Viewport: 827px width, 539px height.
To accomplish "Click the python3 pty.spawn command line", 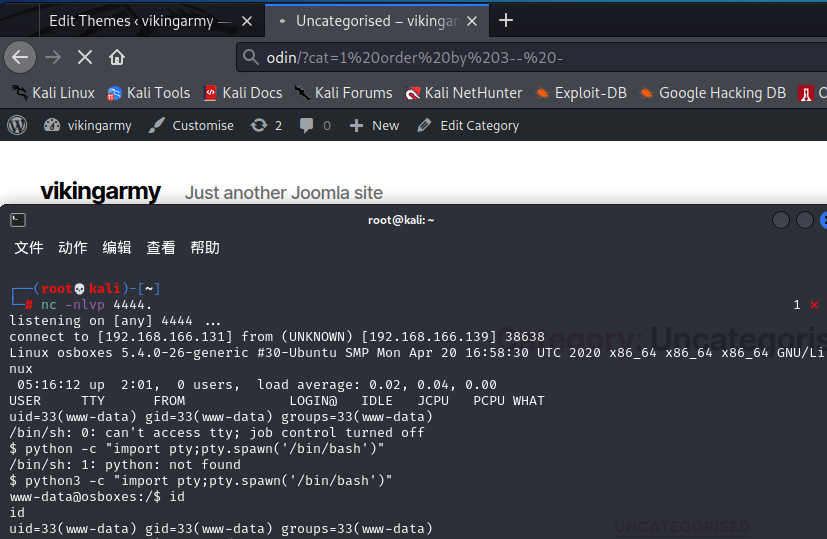I will (201, 481).
